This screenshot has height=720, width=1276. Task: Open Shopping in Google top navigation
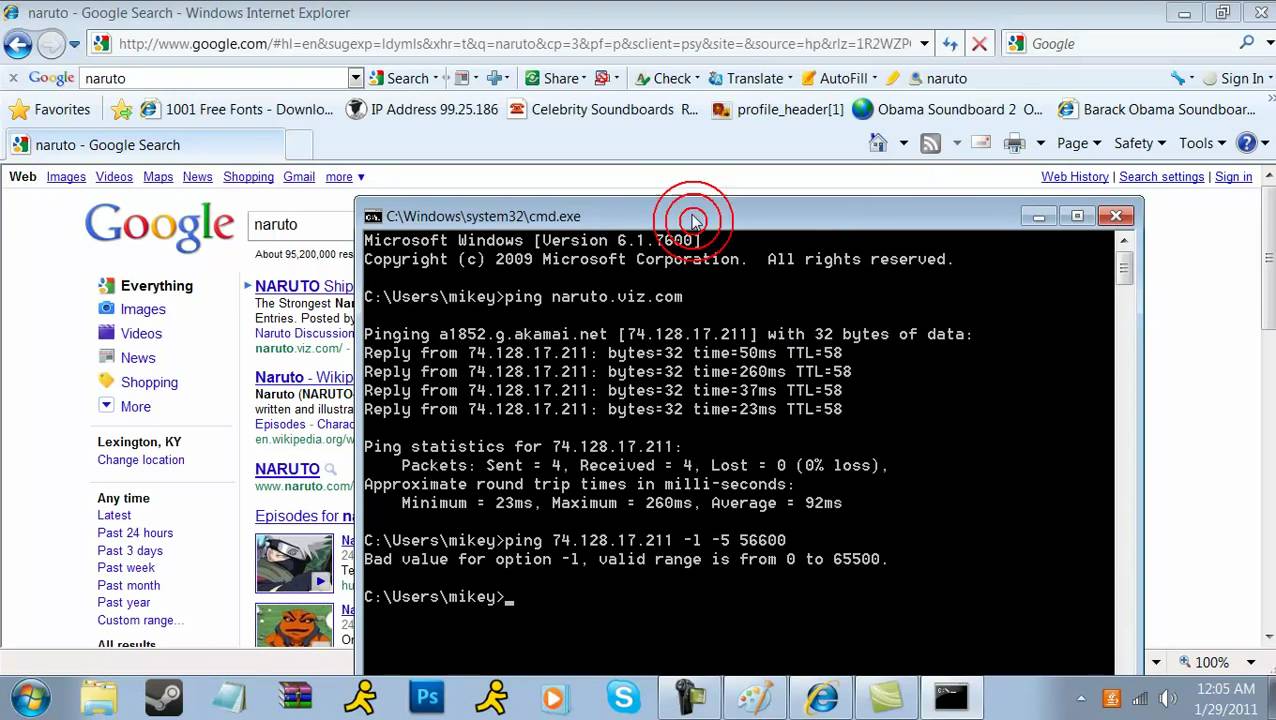point(248,177)
